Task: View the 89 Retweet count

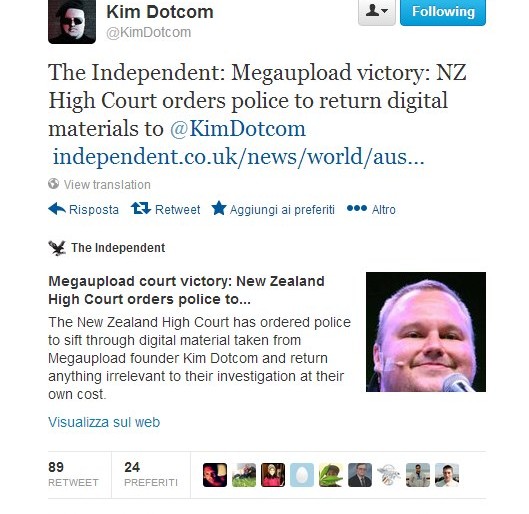Action: coord(73,475)
